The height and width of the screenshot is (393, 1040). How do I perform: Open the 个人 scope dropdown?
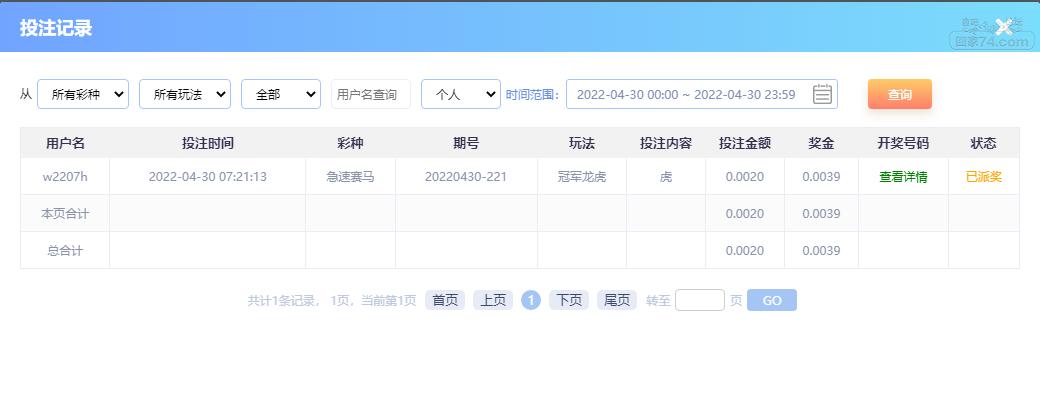point(461,94)
